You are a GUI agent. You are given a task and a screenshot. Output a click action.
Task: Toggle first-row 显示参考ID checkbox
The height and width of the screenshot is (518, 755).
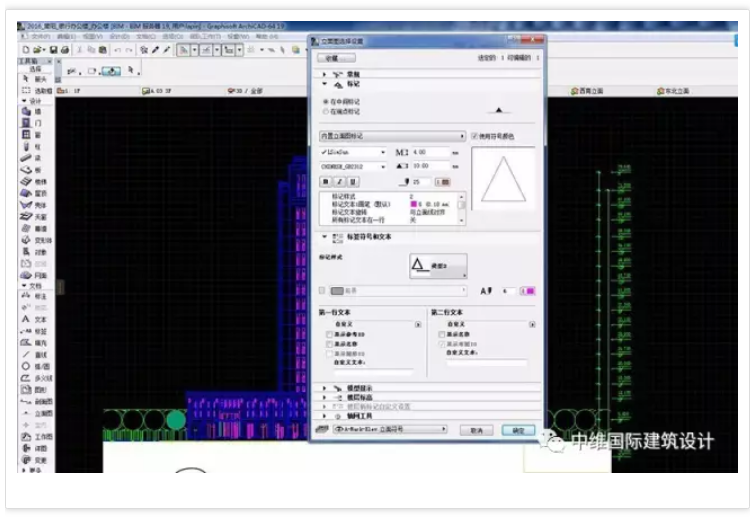pos(330,334)
